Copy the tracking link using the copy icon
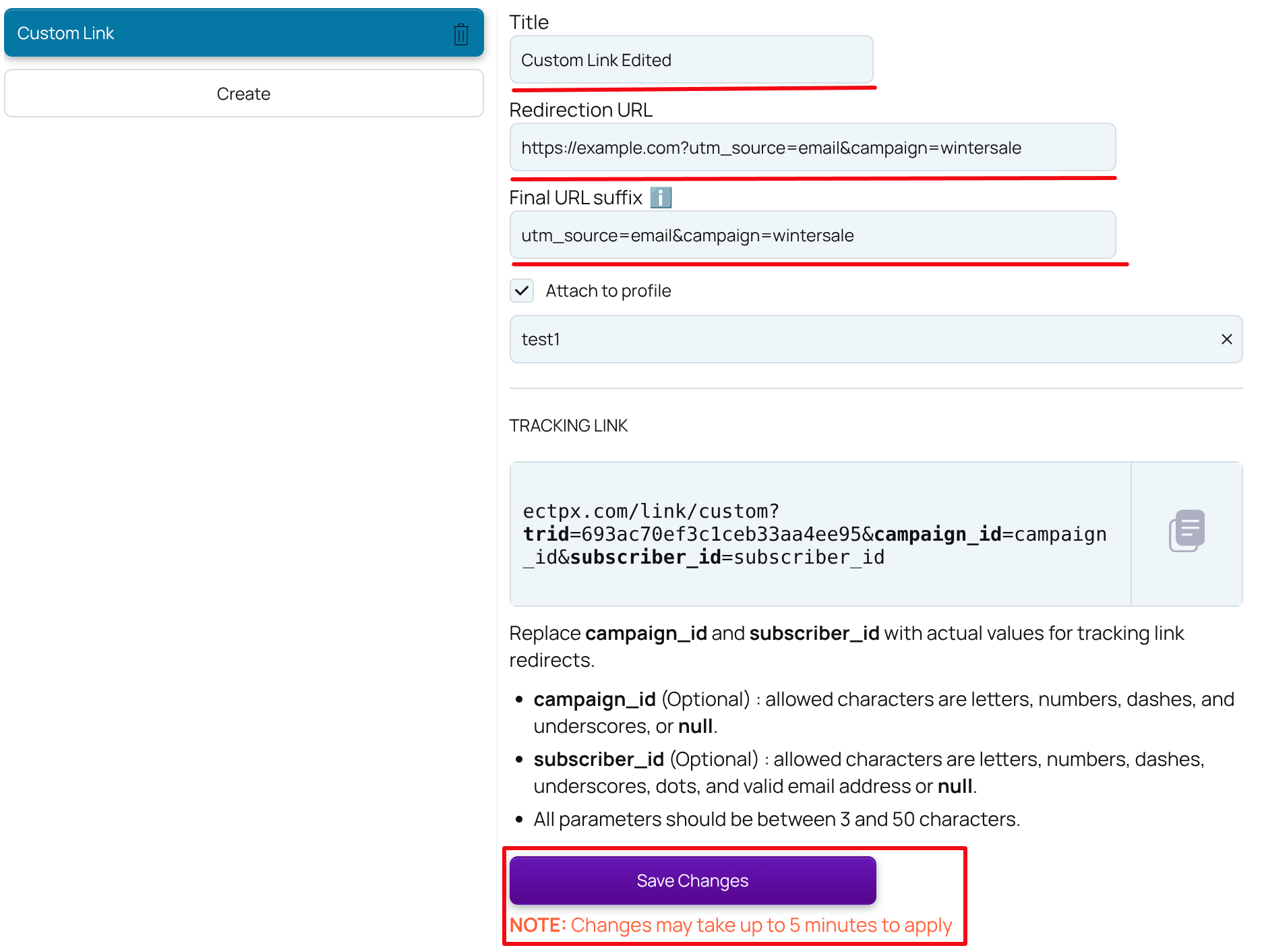This screenshot has width=1262, height=952. point(1186,531)
